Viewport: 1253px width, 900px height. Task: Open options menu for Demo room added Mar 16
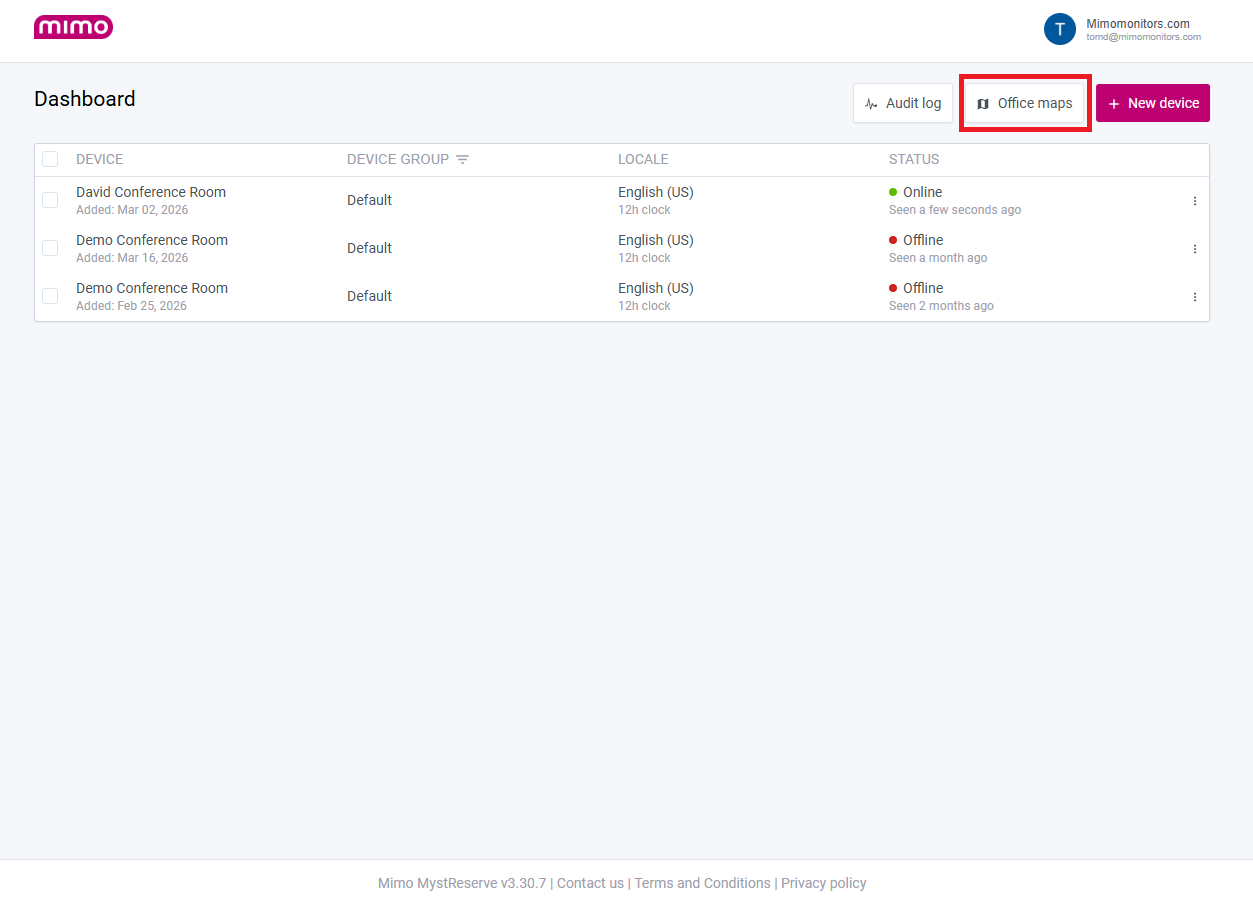point(1194,249)
